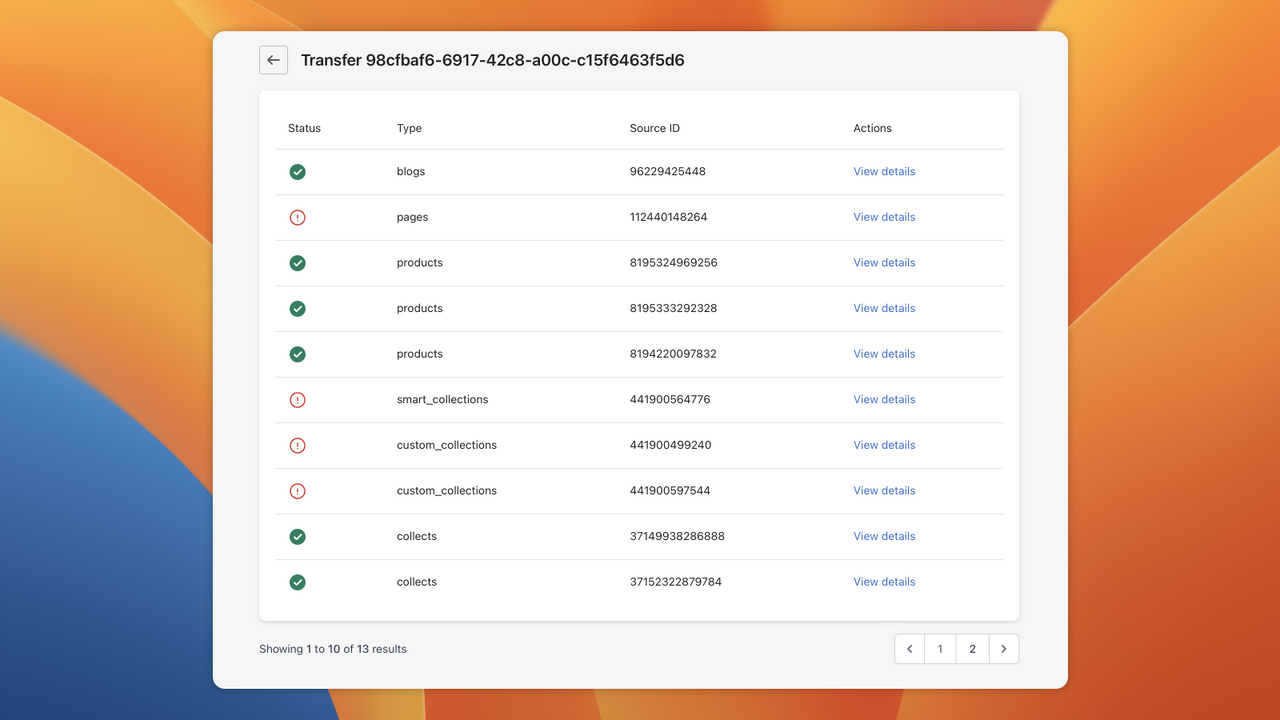View details for smart_collections 441900564776
The width and height of the screenshot is (1280, 720).
click(884, 399)
